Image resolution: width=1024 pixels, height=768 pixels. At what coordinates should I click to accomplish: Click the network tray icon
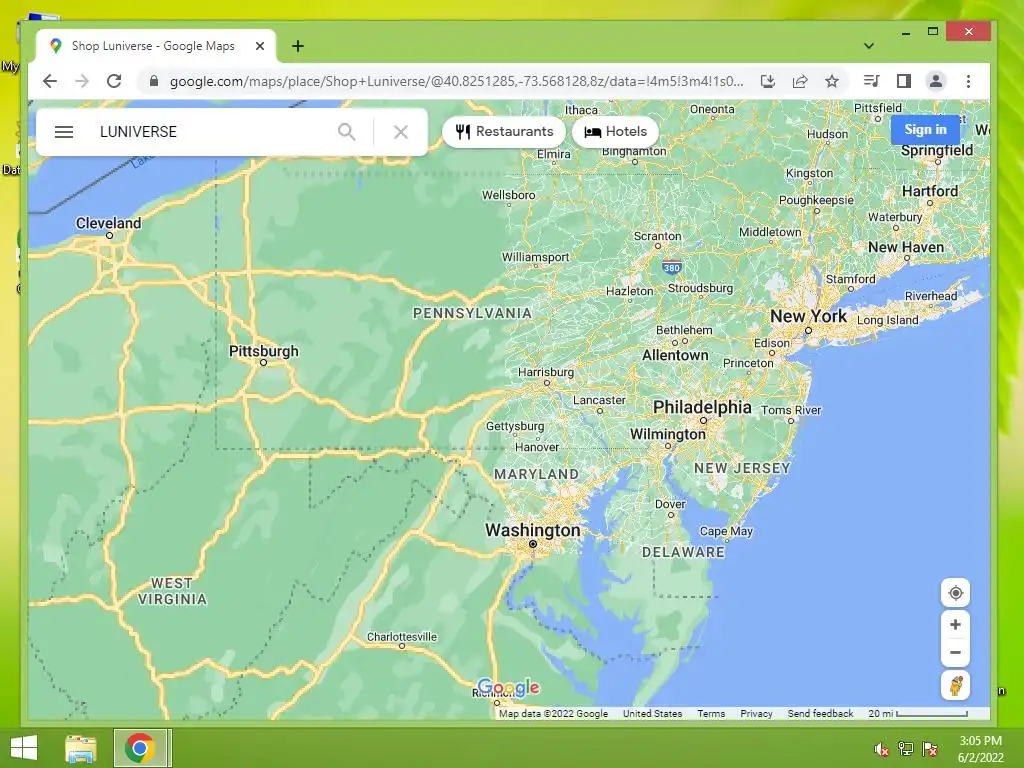906,749
